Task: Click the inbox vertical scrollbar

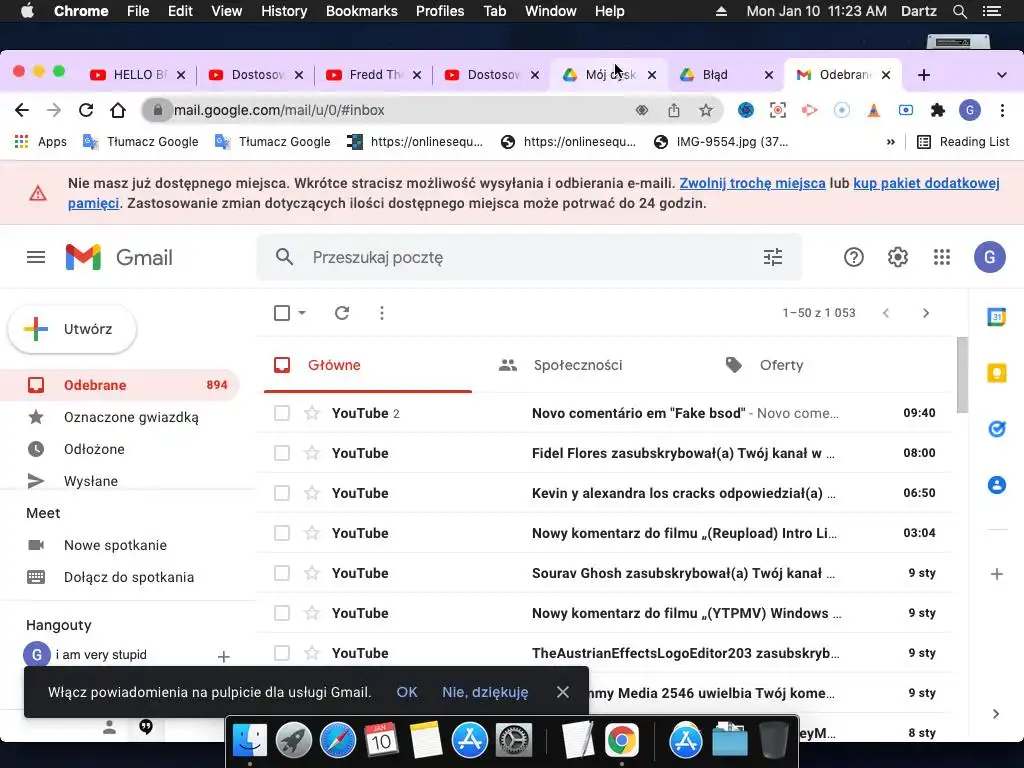Action: (x=962, y=375)
